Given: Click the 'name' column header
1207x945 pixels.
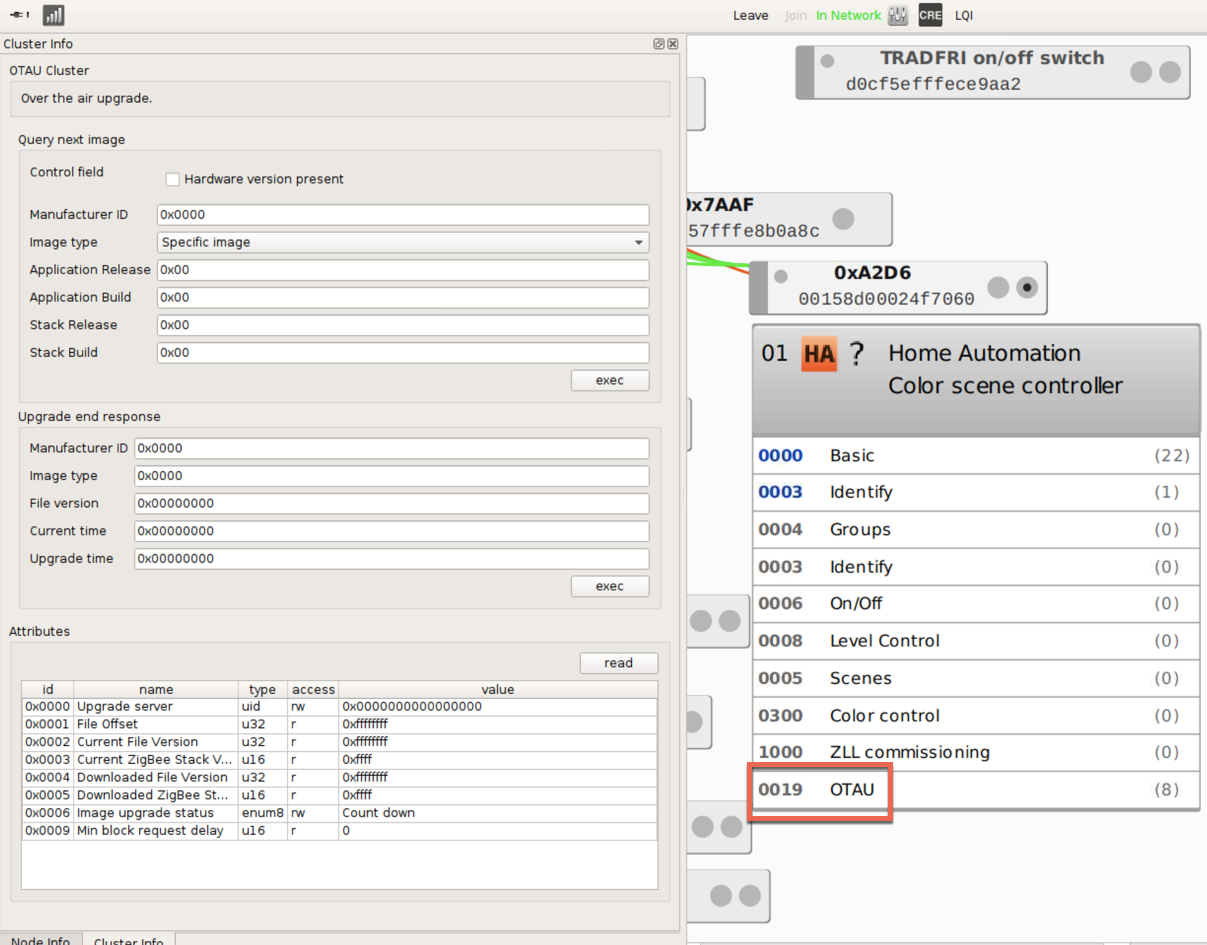Looking at the screenshot, I should click(156, 689).
